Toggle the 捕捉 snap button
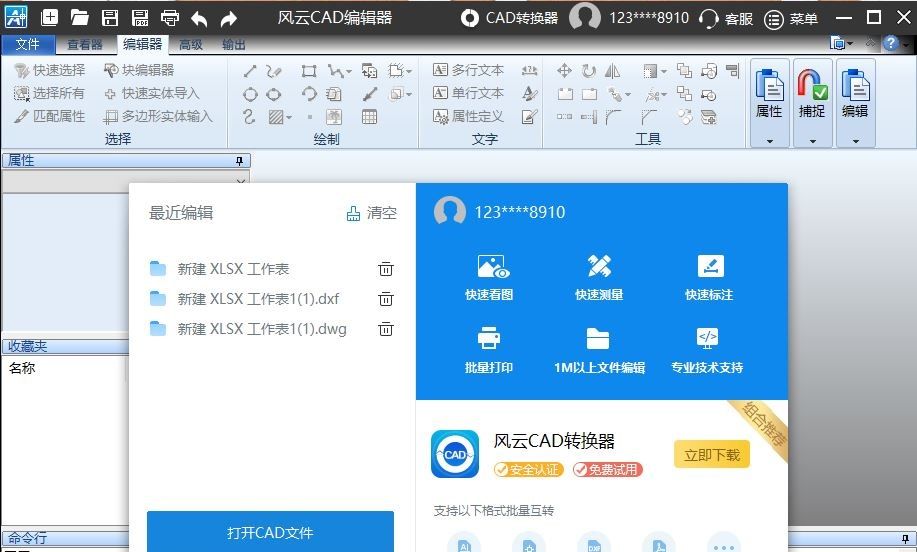The width and height of the screenshot is (917, 552). 812,95
